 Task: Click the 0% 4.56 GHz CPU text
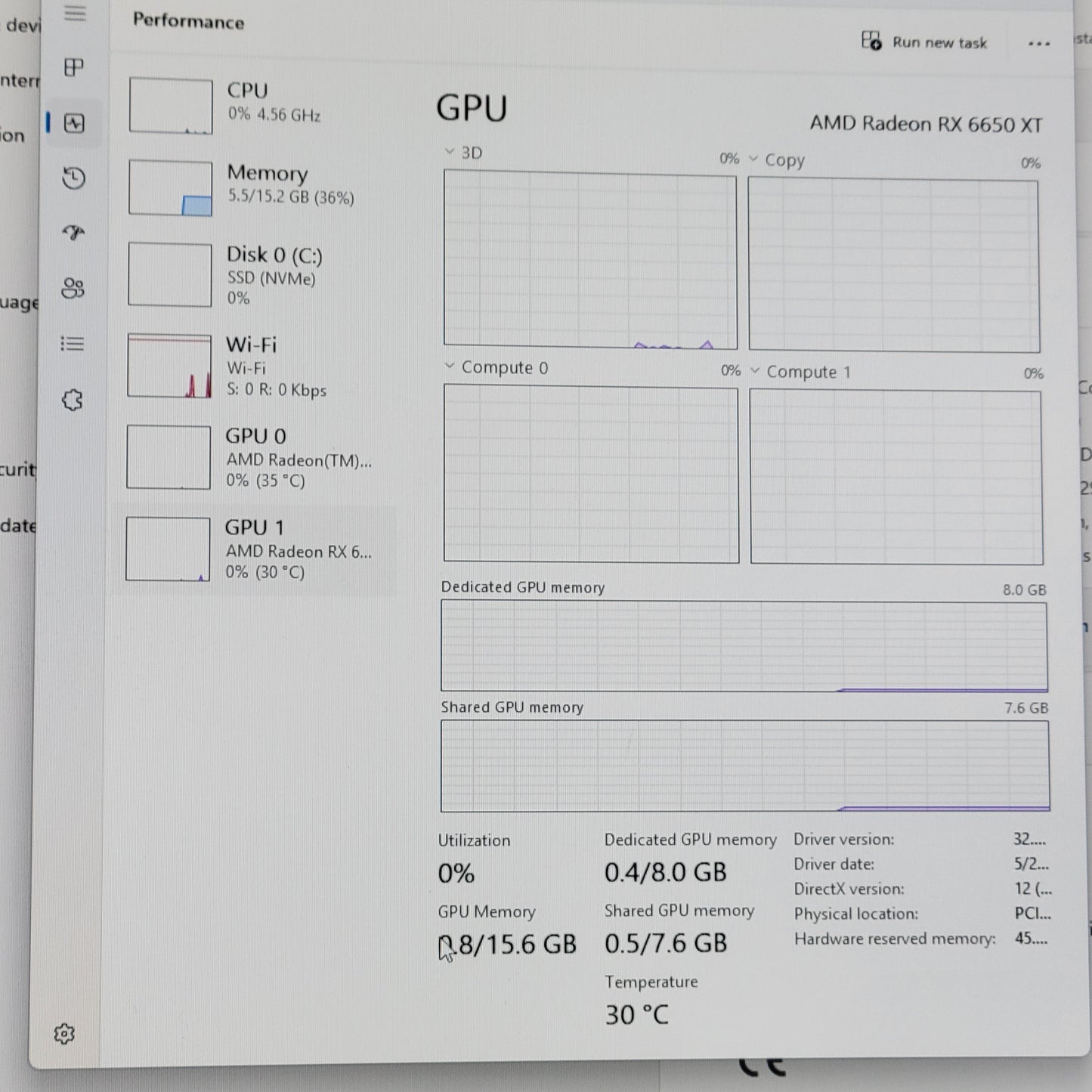click(274, 115)
